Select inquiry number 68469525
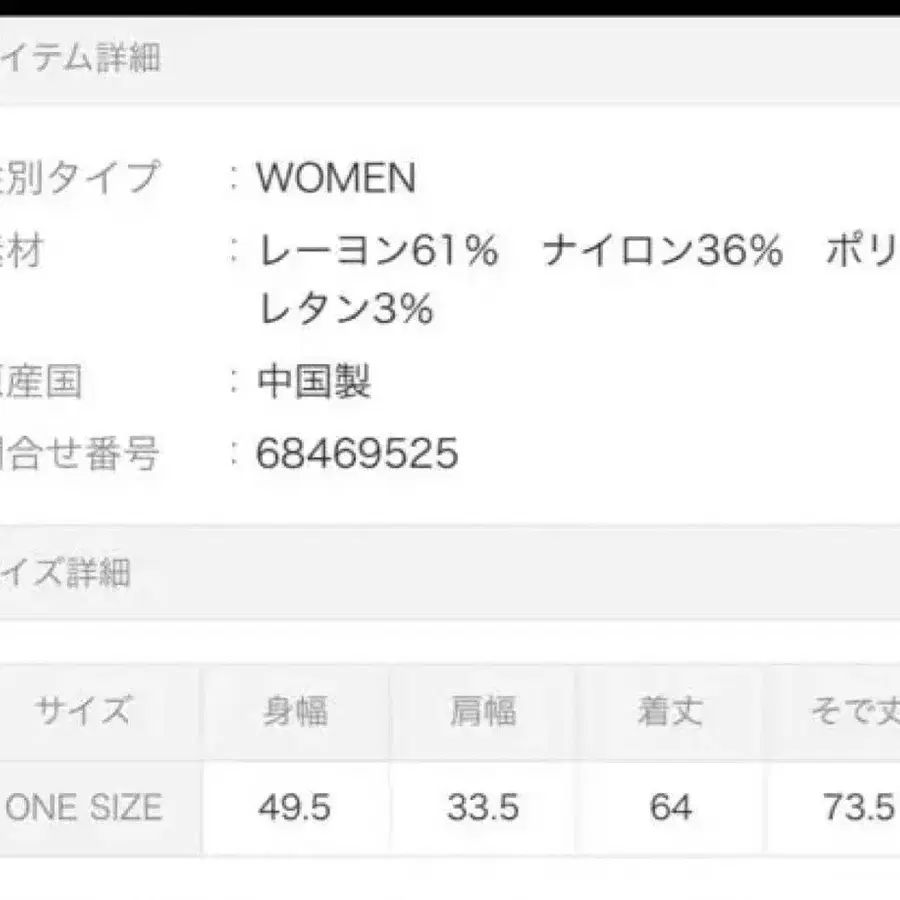Screen dimensions: 900x900 tap(357, 454)
